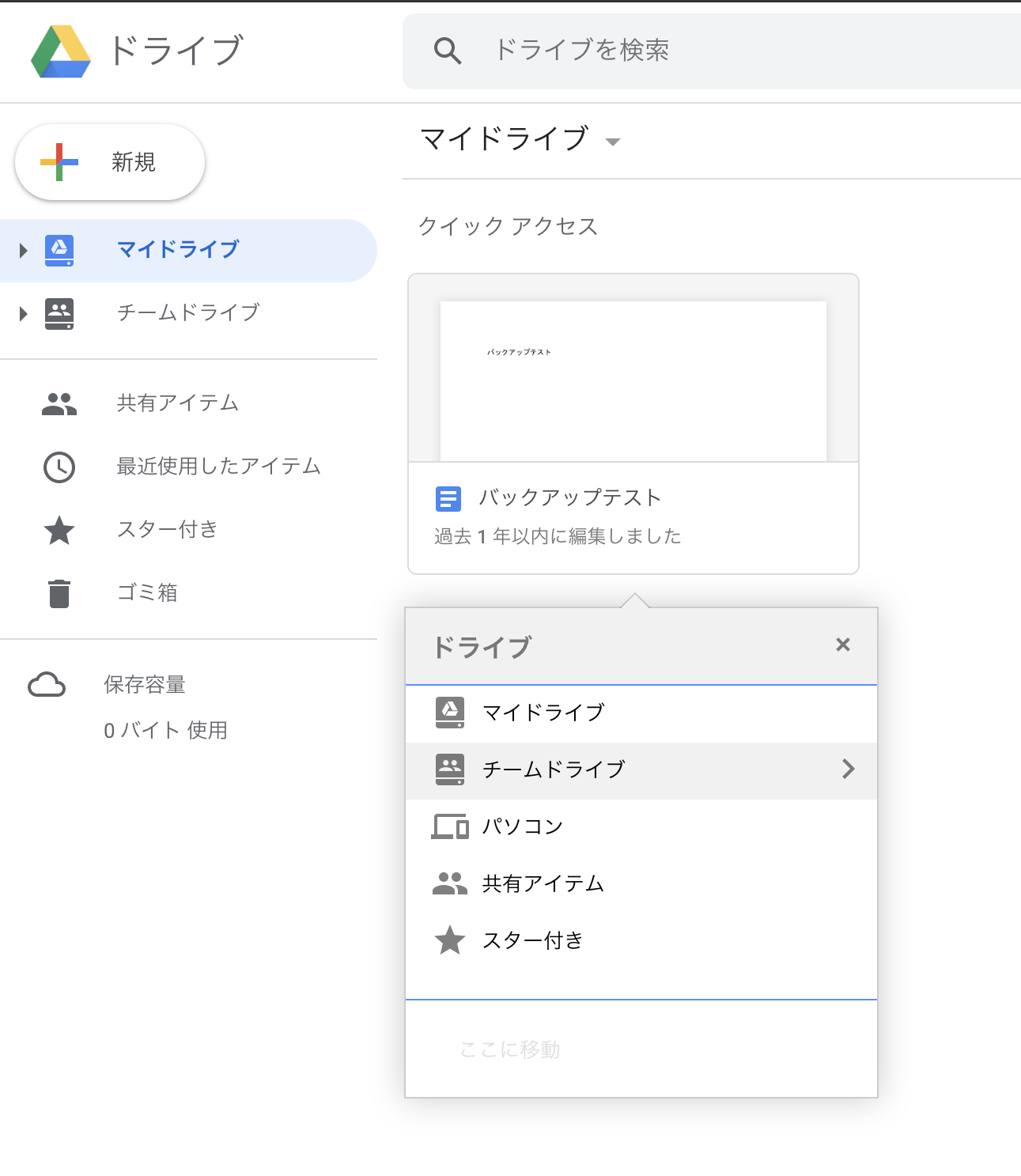Click the search magnifier icon
This screenshot has height=1176, width=1021.
pos(448,51)
